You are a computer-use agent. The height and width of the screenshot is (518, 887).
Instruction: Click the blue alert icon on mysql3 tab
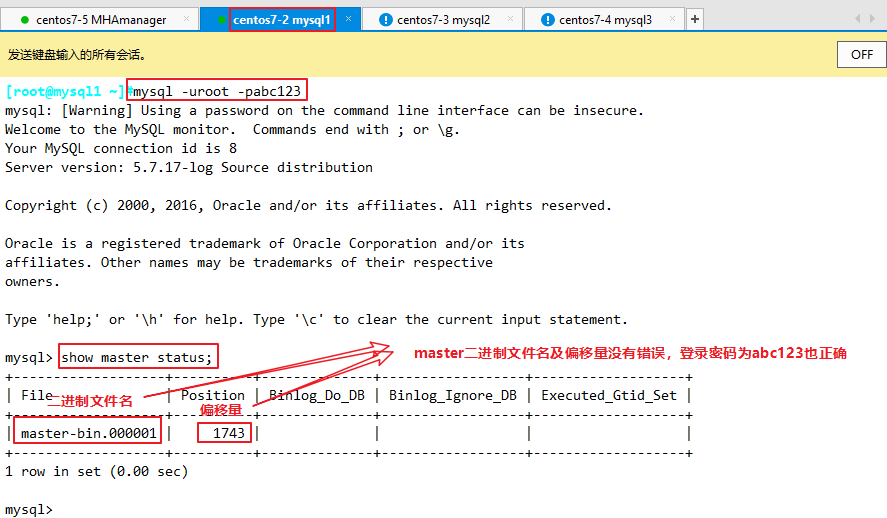tap(548, 20)
